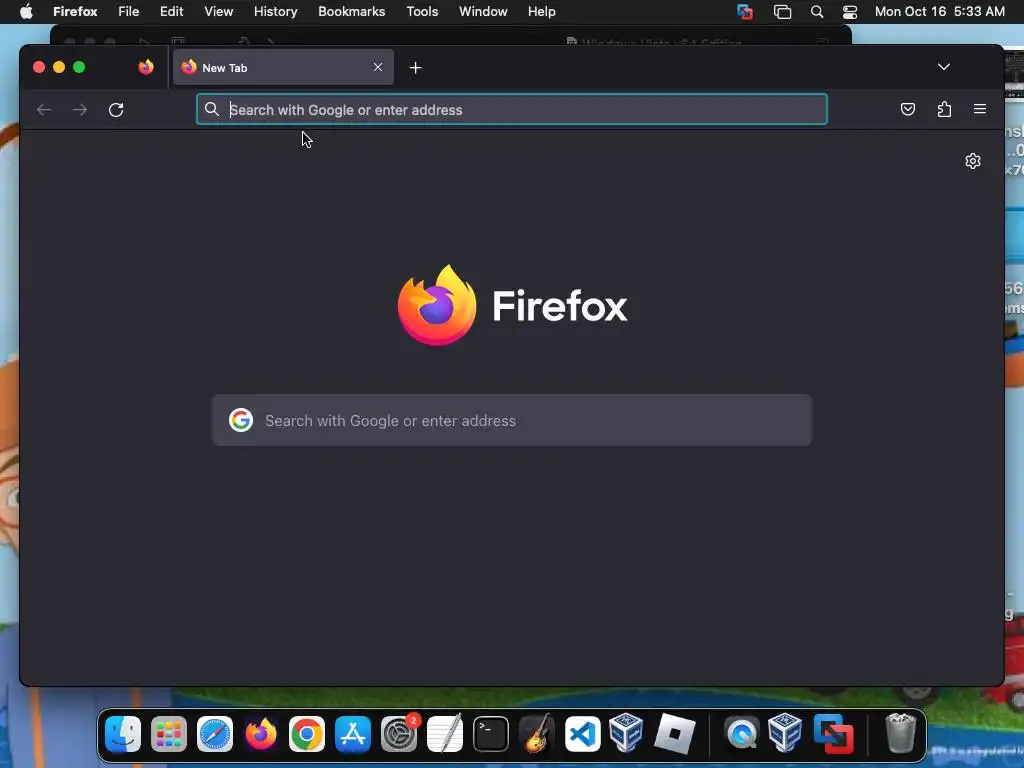Open a new tab with plus button
The width and height of the screenshot is (1024, 768).
click(415, 67)
